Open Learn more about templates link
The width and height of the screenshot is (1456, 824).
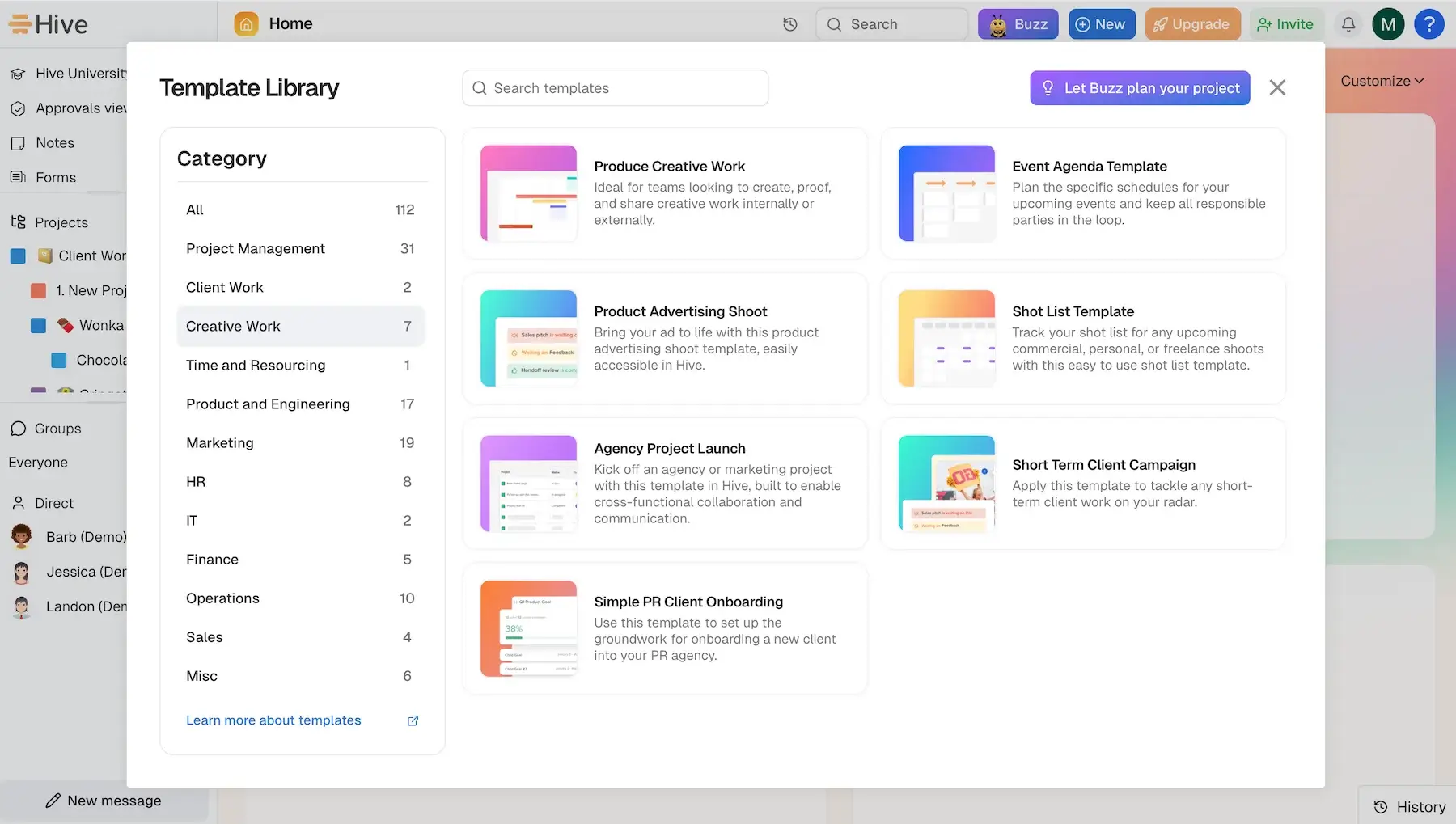click(x=273, y=720)
